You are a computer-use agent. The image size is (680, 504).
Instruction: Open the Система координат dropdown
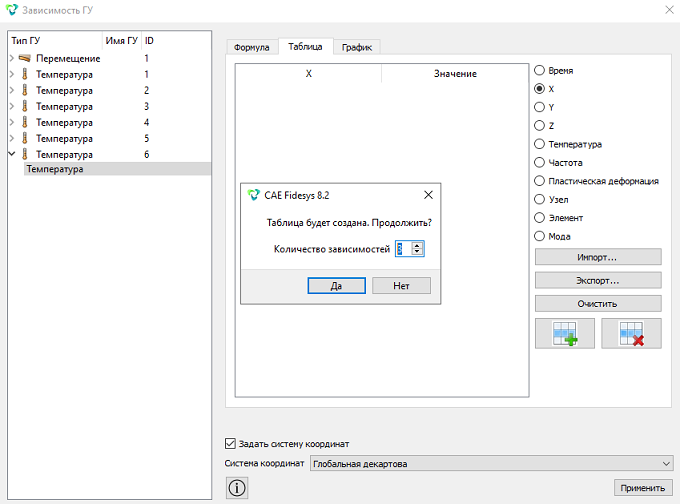[492, 463]
